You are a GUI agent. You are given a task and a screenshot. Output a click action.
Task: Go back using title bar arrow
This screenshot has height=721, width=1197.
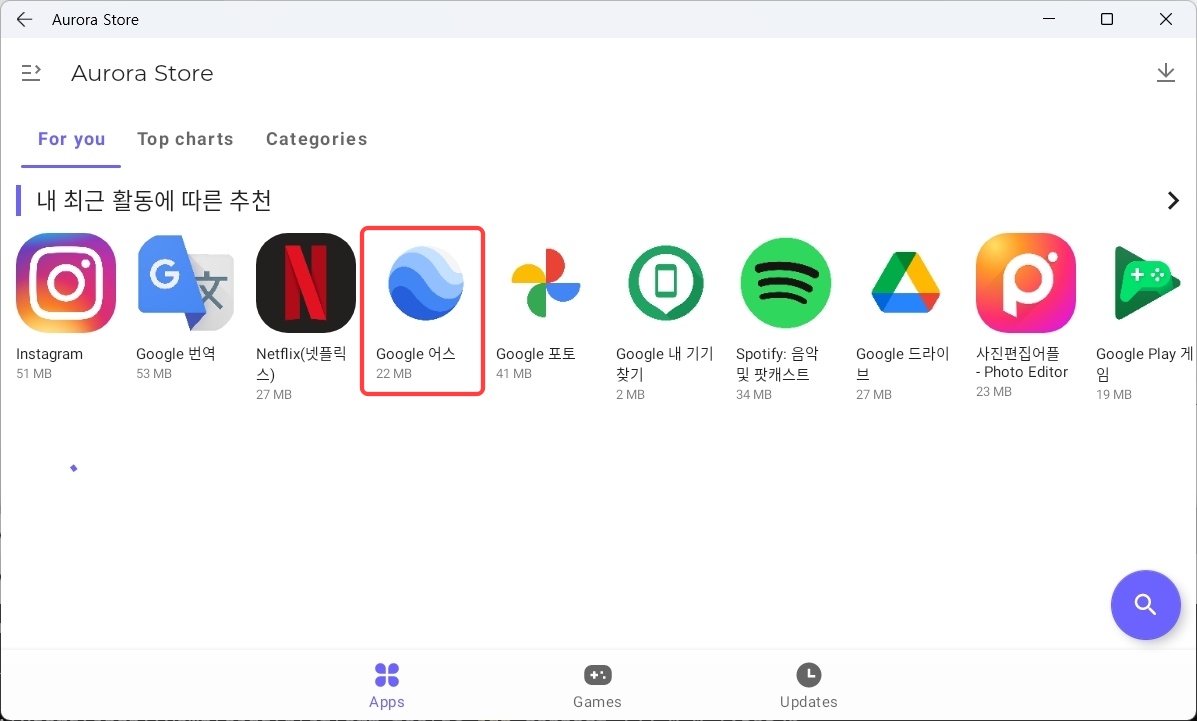tap(24, 19)
